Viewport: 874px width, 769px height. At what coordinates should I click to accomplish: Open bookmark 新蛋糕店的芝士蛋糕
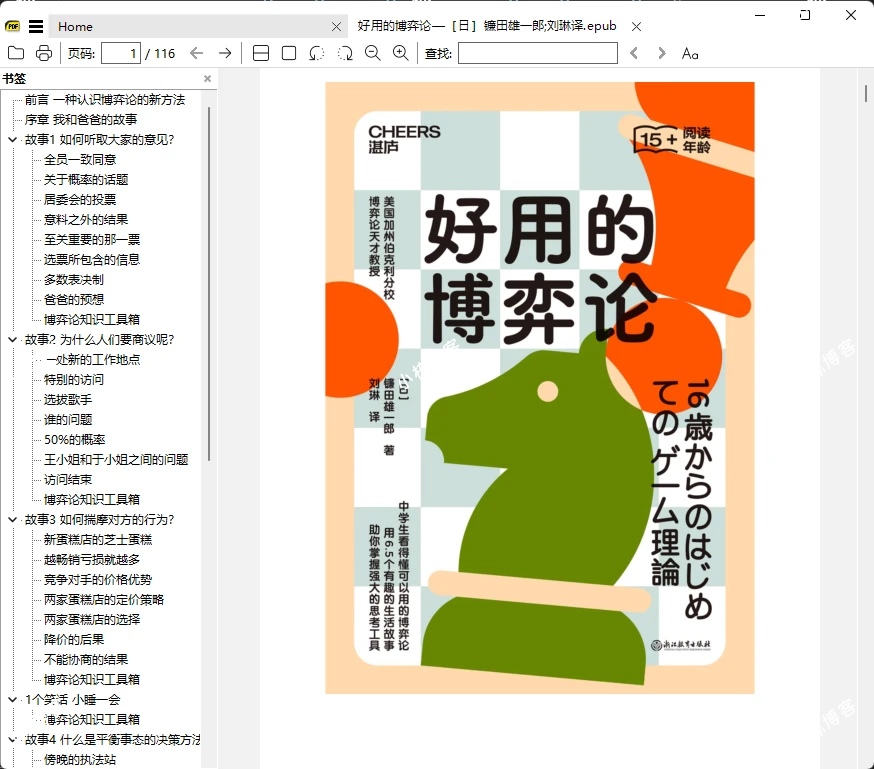click(98, 539)
